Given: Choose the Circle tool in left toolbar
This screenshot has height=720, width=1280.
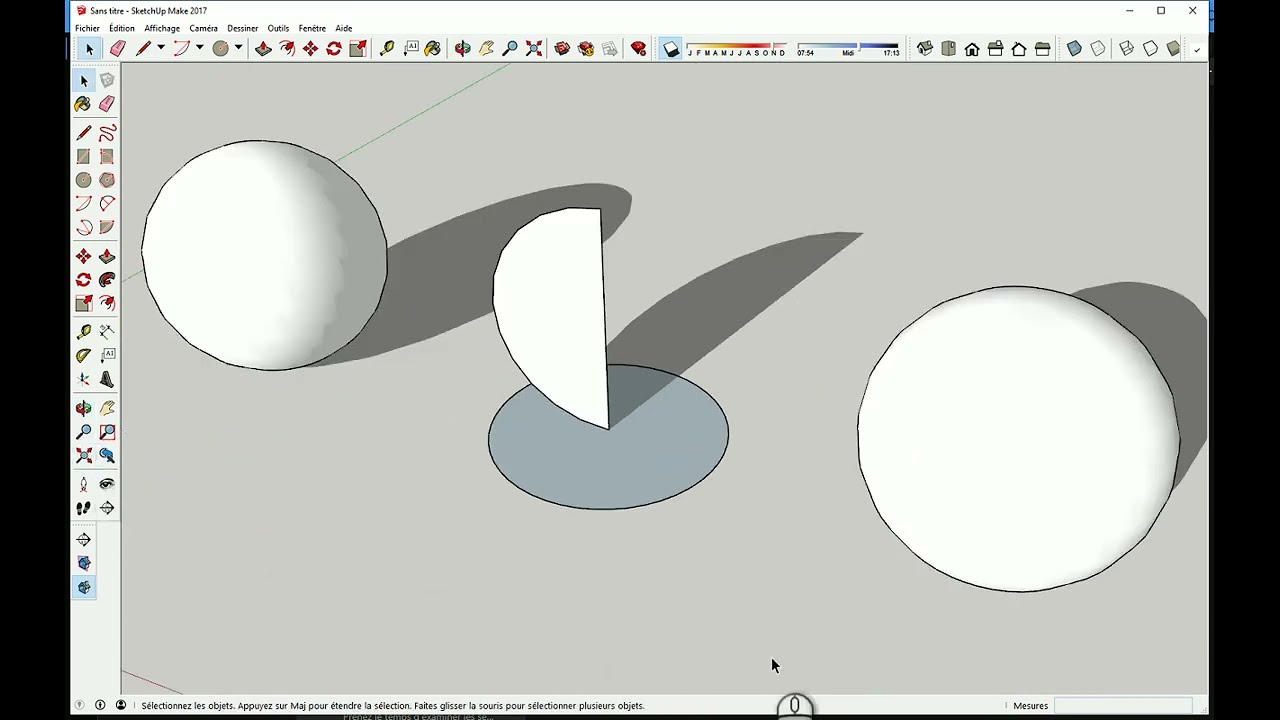Looking at the screenshot, I should tap(83, 181).
